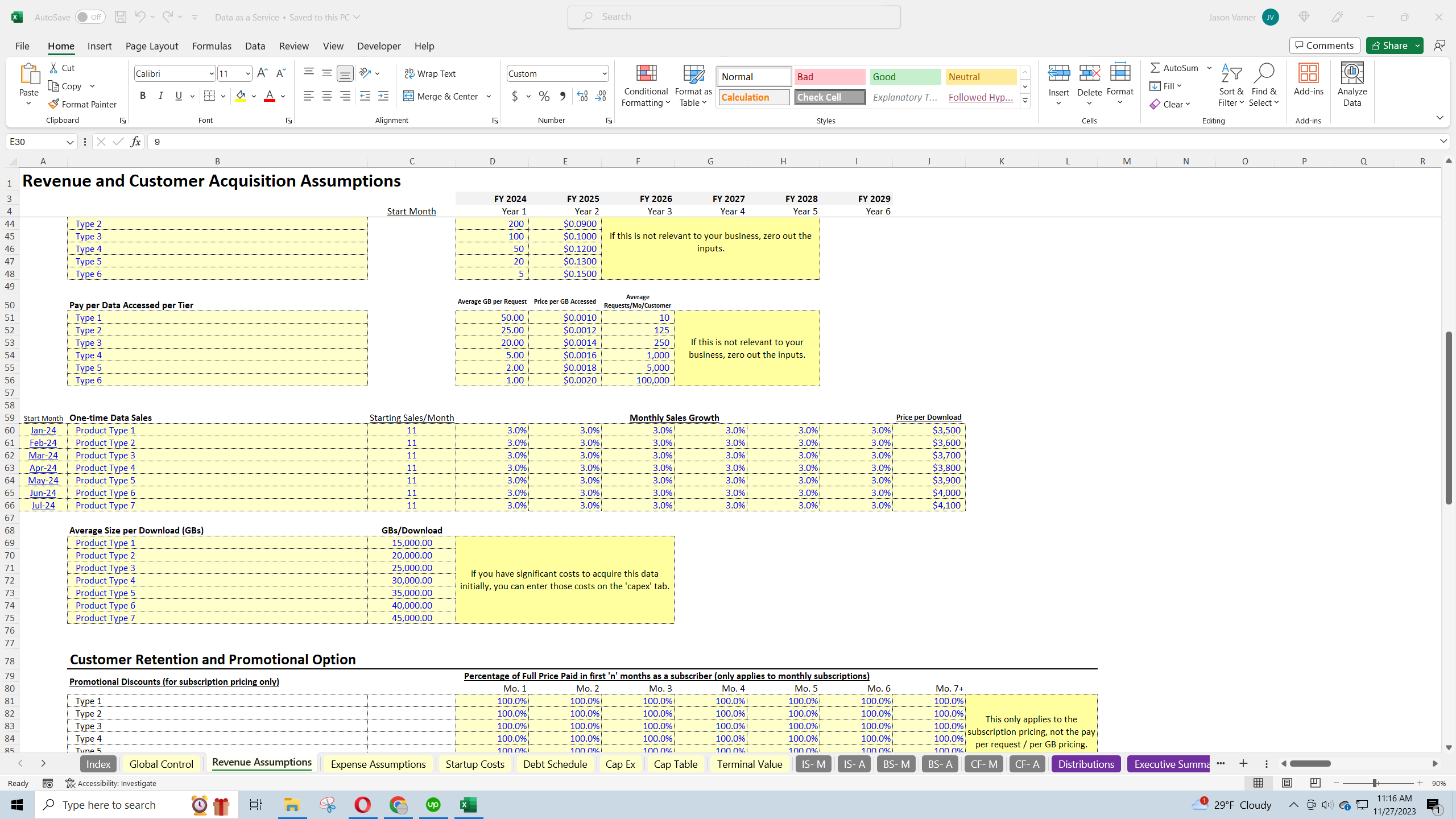The width and height of the screenshot is (1456, 819).
Task: Open the Comments pane
Action: click(1324, 45)
